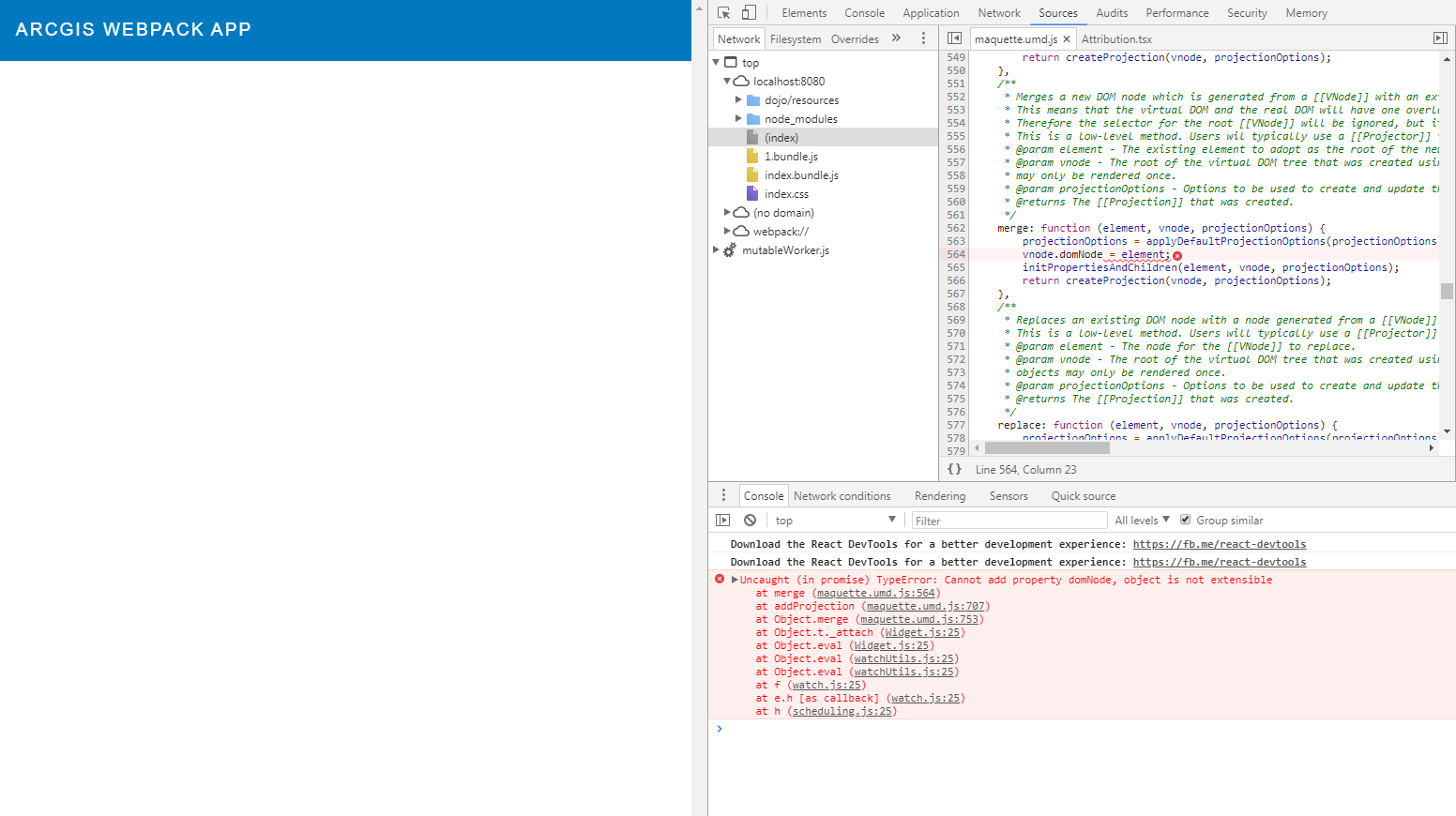Open the drawer three-dot menu
1456x816 pixels.
[x=723, y=495]
